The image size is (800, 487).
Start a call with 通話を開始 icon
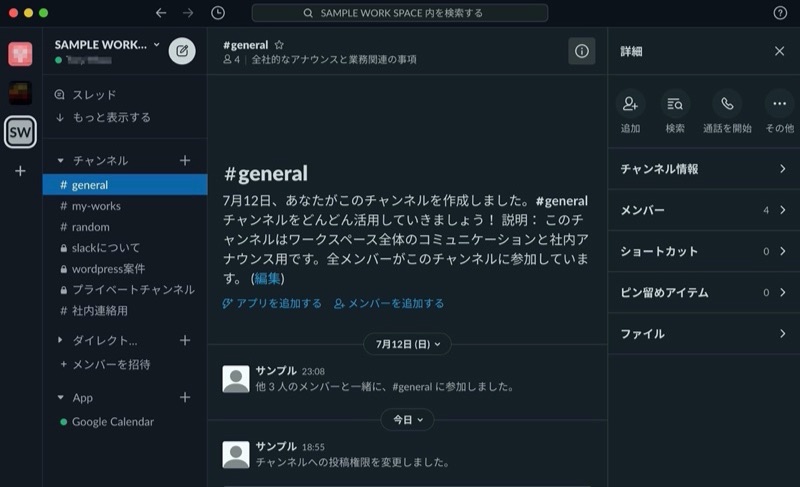coord(727,104)
